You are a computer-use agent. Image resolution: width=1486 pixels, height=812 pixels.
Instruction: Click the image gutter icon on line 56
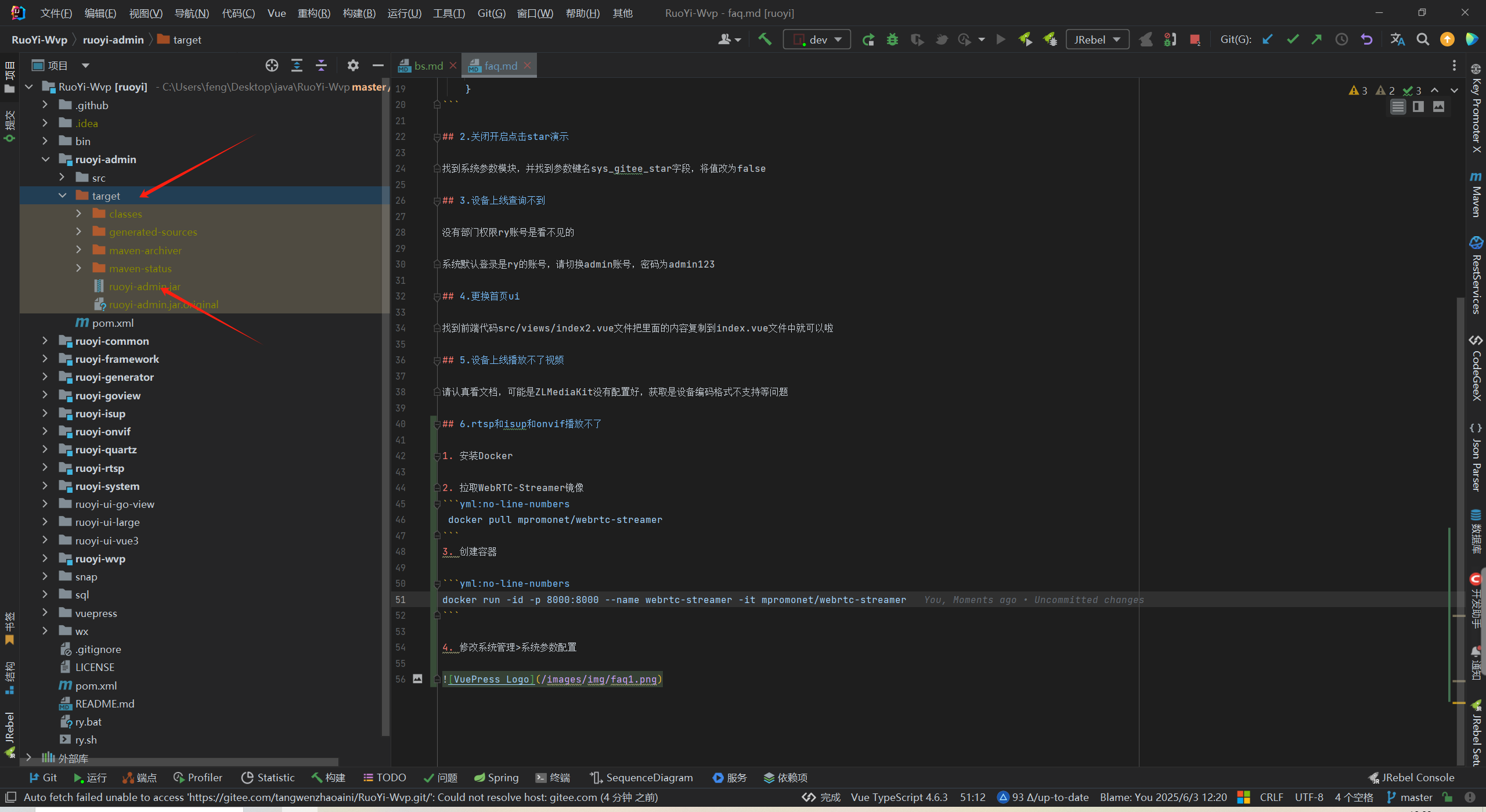(417, 679)
